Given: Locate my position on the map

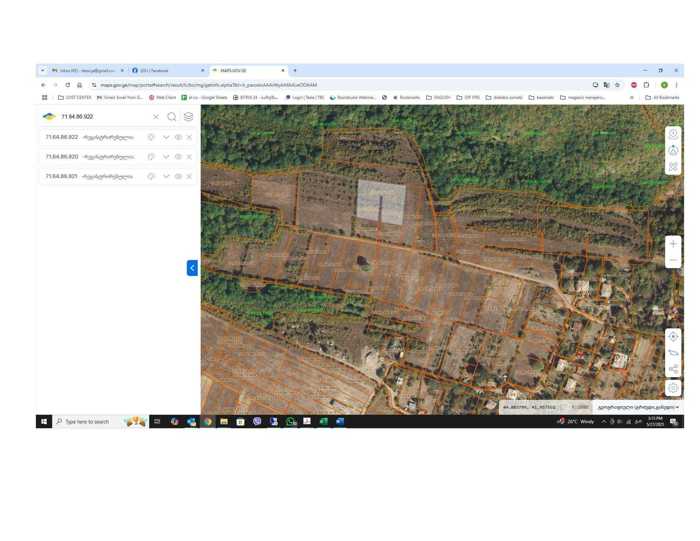Looking at the screenshot, I should pos(673,337).
